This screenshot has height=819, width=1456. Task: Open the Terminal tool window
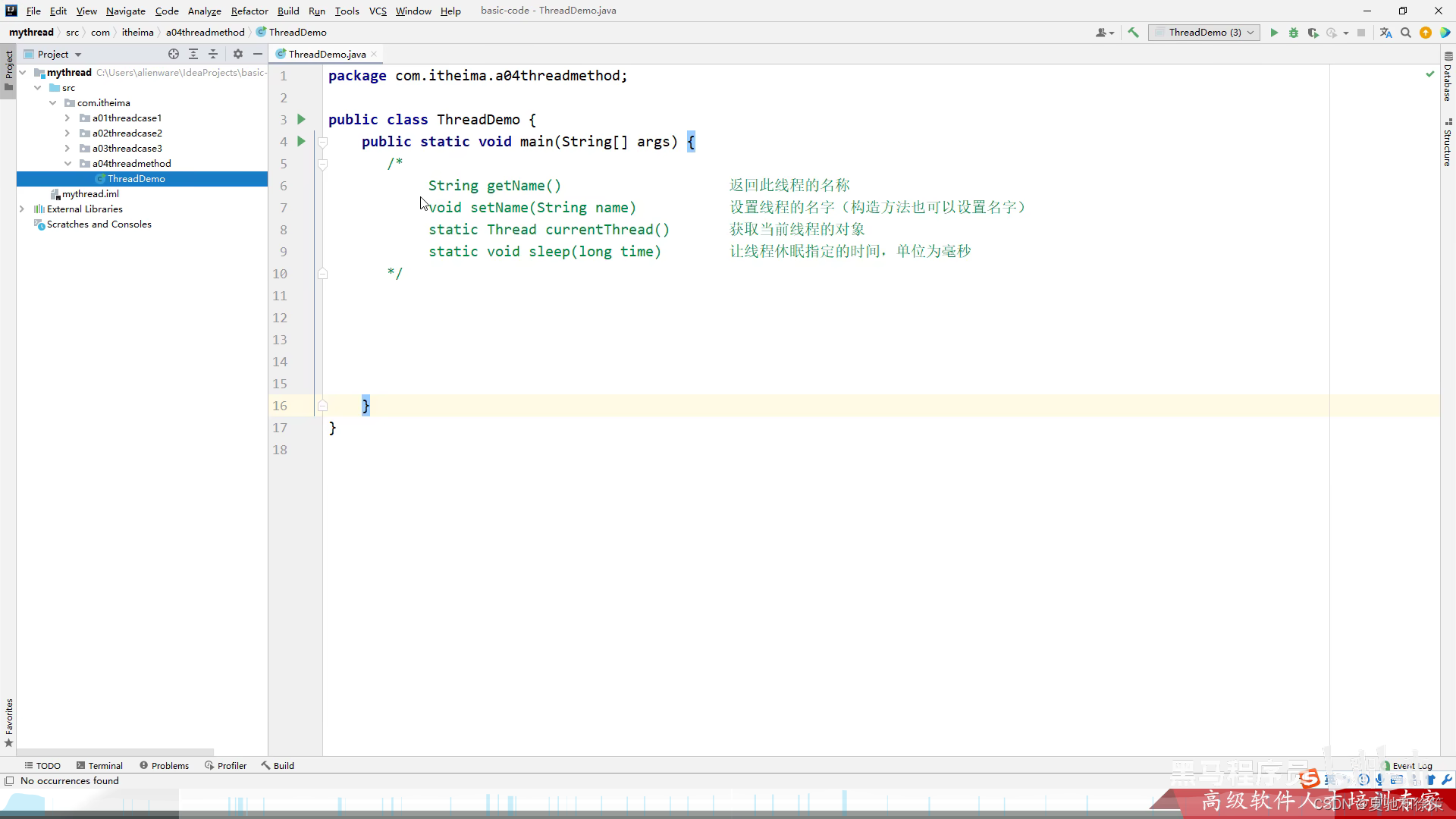(x=99, y=765)
